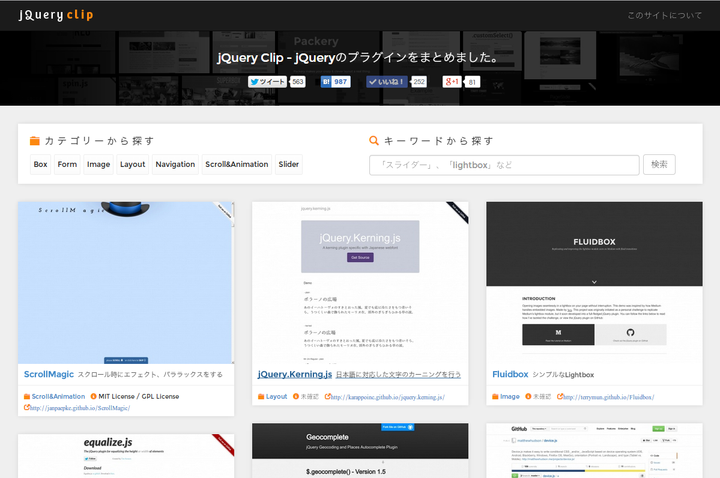This screenshot has width=720, height=478.
Task: Open the jQuery.Kerning.js title link
Action: [x=295, y=374]
